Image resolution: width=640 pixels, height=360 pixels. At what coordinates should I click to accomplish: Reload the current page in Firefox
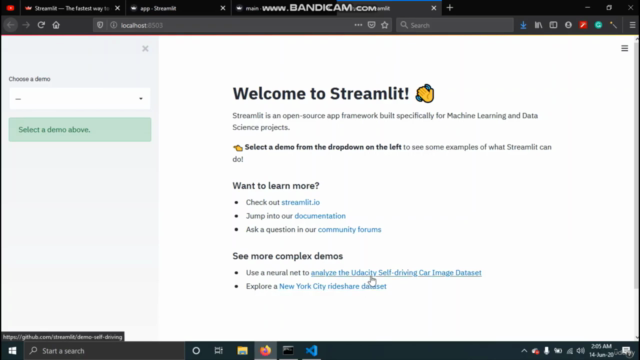pos(41,25)
